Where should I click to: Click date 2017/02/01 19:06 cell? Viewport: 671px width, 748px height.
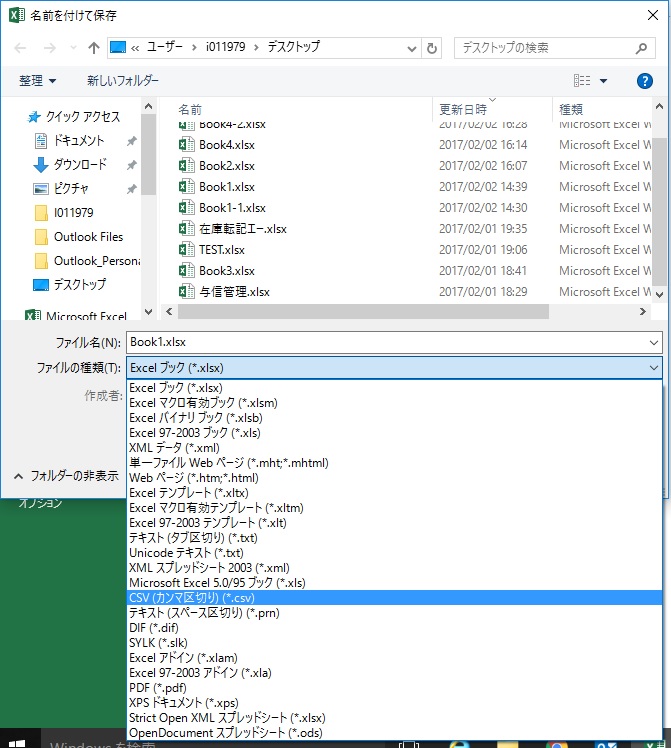pyautogui.click(x=483, y=249)
